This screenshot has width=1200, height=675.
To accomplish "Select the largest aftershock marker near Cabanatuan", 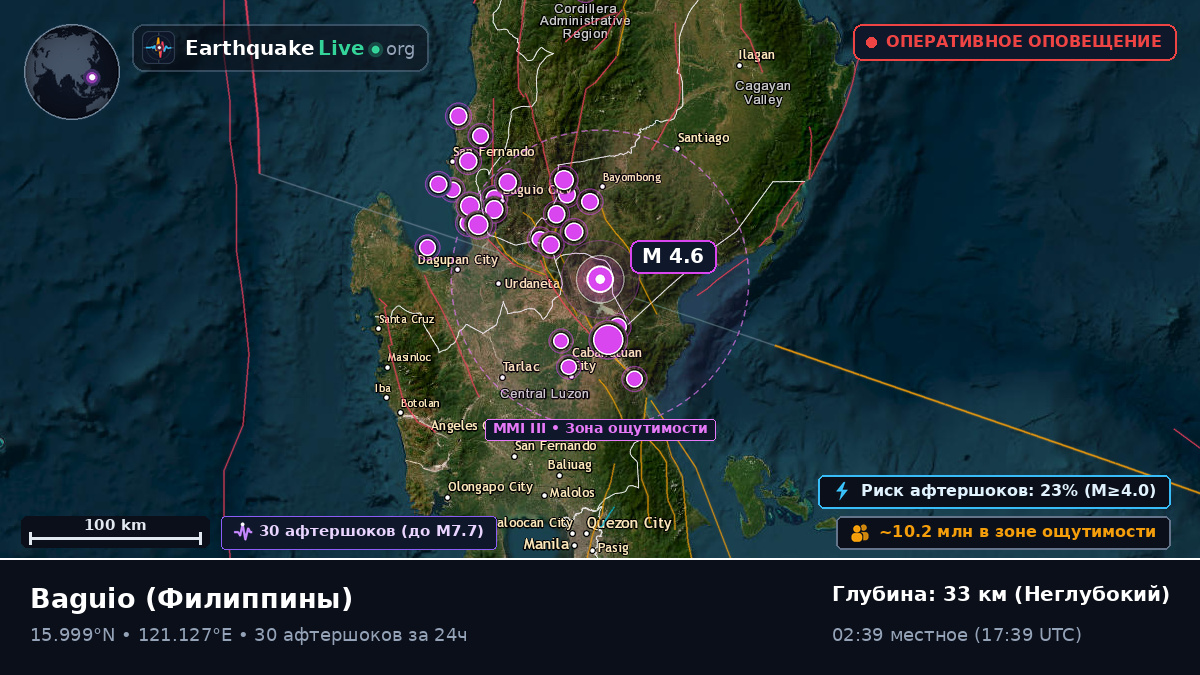I will [x=608, y=340].
